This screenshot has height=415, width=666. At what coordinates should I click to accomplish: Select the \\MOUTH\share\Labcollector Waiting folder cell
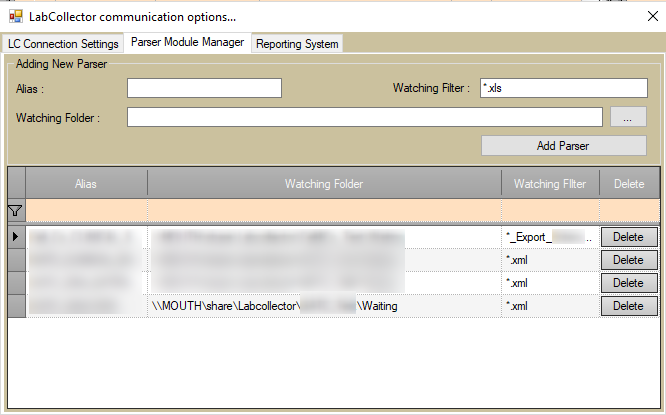pos(325,306)
